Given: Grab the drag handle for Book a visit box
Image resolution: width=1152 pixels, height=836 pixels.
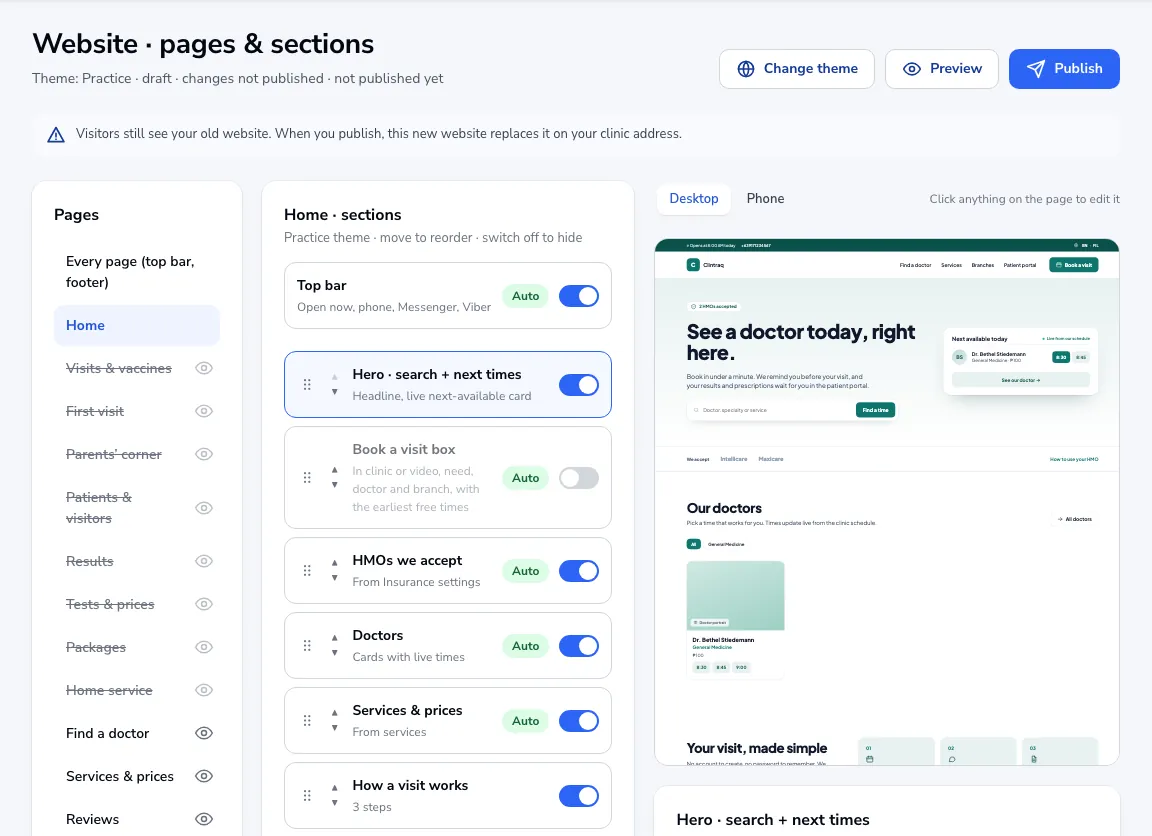Looking at the screenshot, I should pyautogui.click(x=307, y=478).
